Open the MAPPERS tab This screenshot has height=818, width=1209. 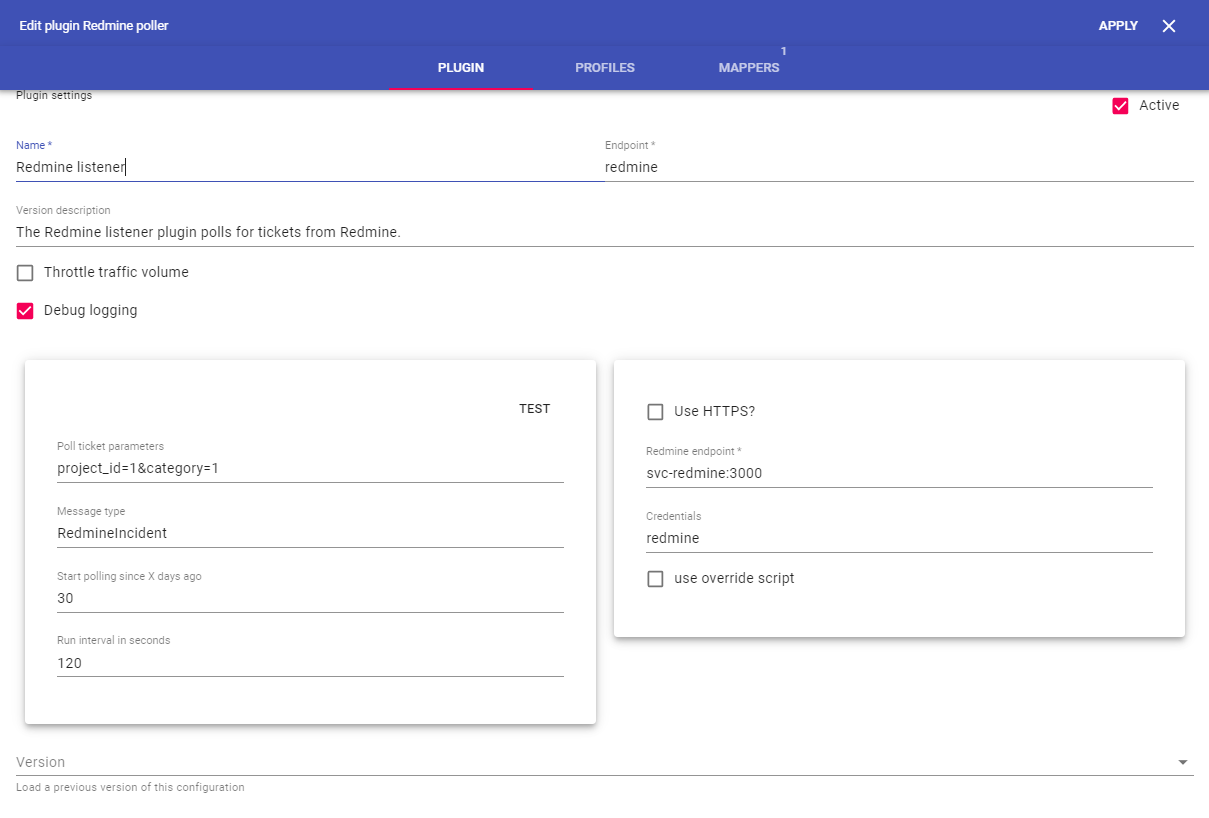[x=749, y=68]
